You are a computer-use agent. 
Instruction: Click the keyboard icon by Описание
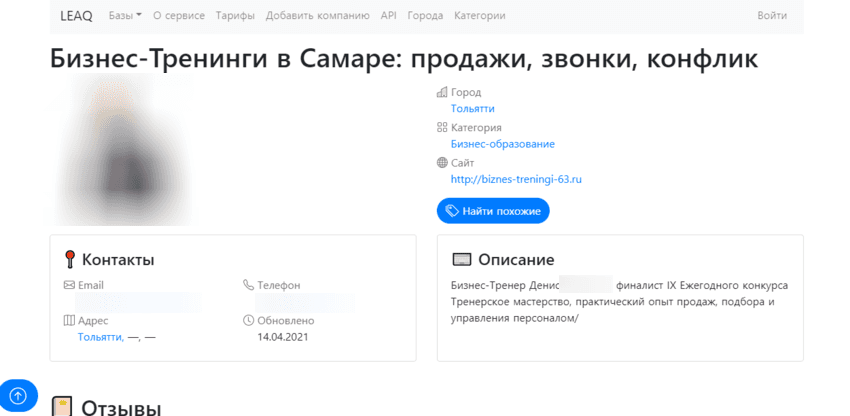coord(462,260)
